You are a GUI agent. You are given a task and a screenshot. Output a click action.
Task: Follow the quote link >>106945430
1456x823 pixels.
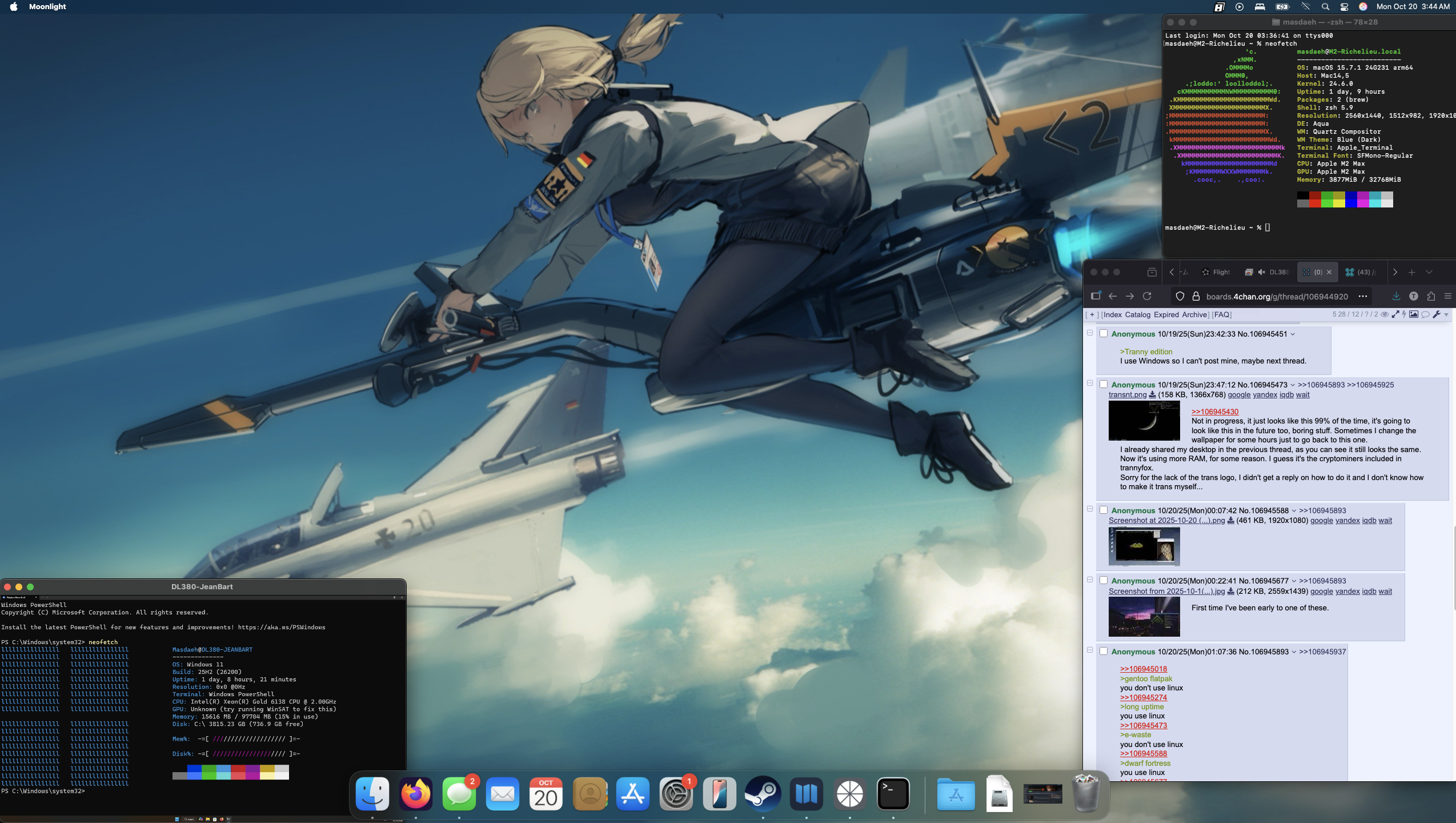(1214, 411)
